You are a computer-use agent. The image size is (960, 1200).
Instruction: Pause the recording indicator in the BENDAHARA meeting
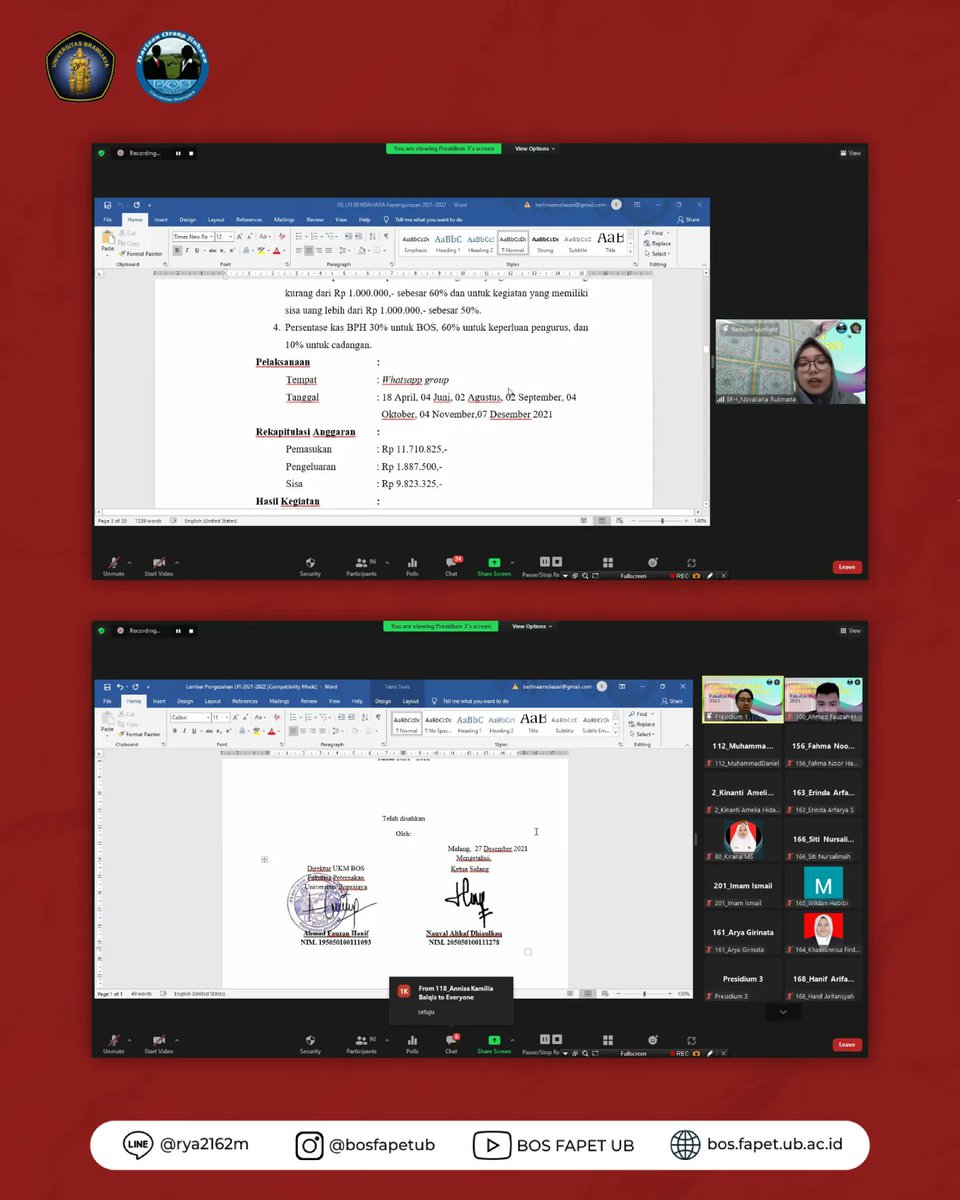point(179,153)
